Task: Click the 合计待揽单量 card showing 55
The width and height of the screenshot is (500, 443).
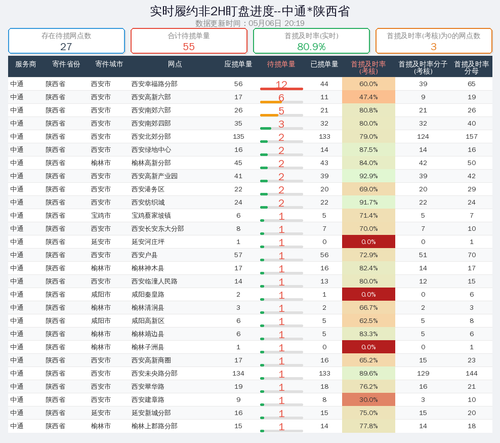Action: coord(189,41)
